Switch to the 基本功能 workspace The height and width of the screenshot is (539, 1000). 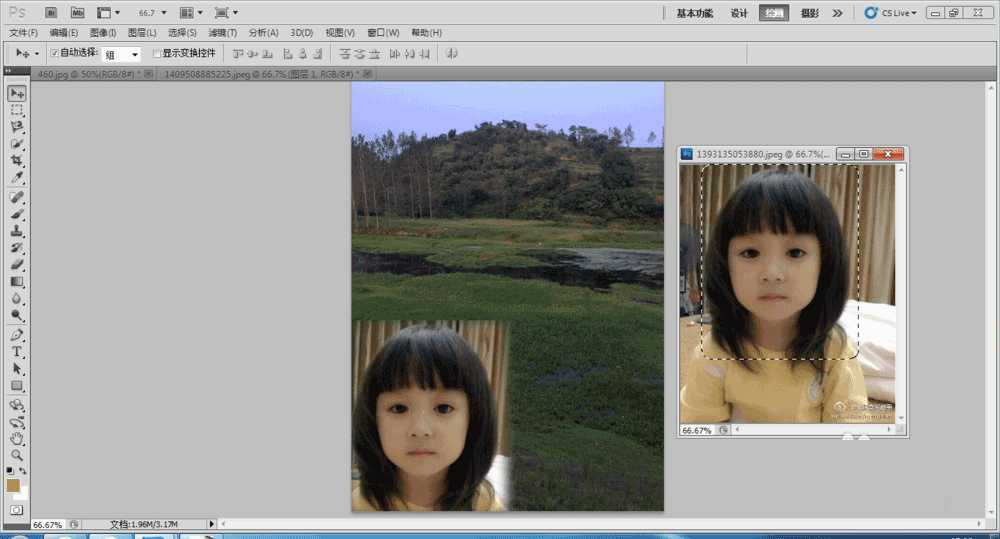pyautogui.click(x=695, y=13)
